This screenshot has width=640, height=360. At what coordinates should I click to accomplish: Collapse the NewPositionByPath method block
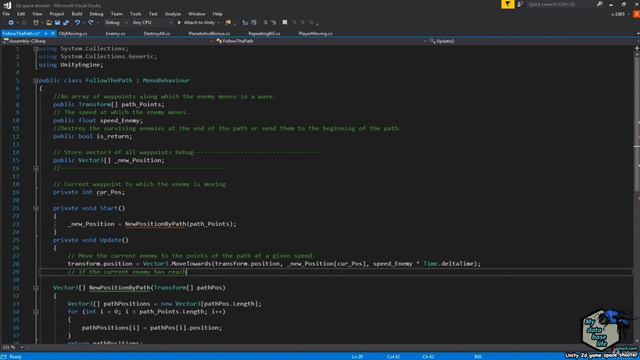point(36,288)
